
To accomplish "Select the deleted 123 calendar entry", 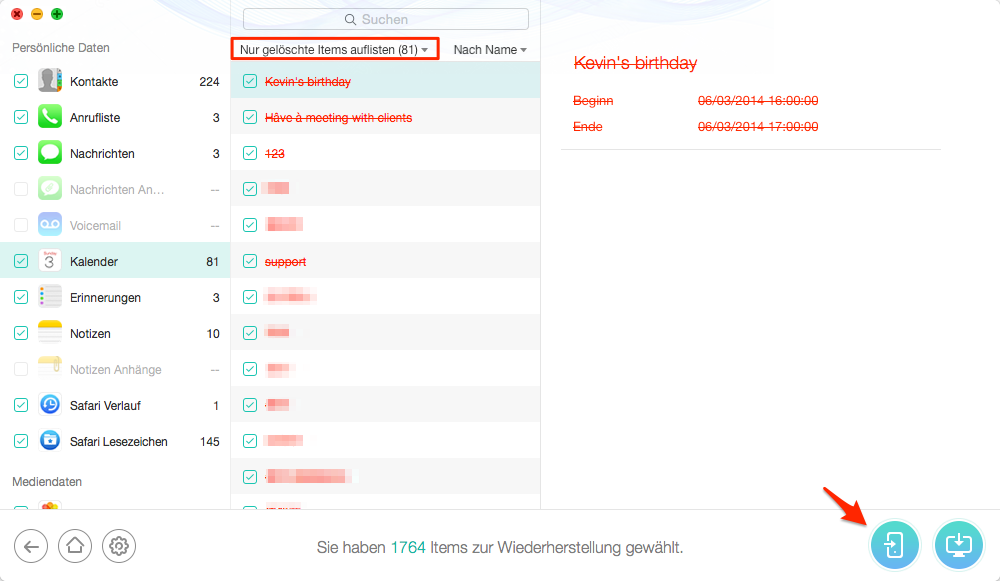I will (x=385, y=153).
